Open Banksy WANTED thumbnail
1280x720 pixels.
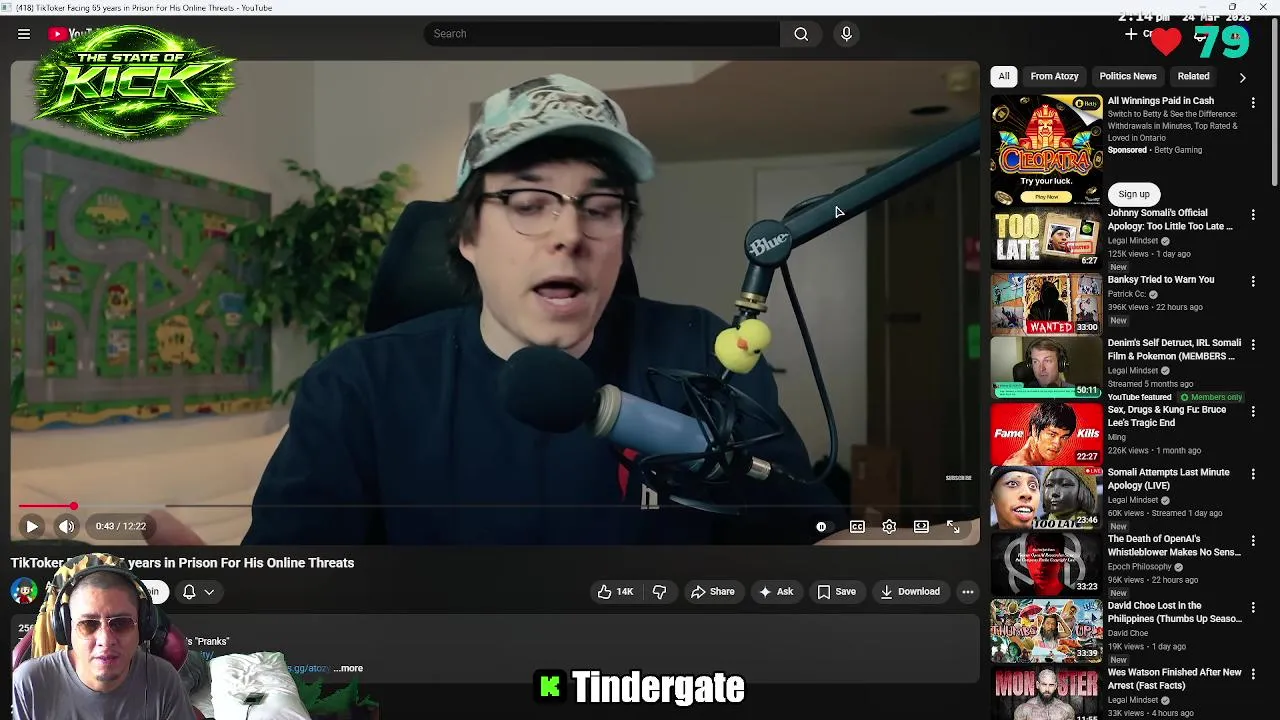1046,303
